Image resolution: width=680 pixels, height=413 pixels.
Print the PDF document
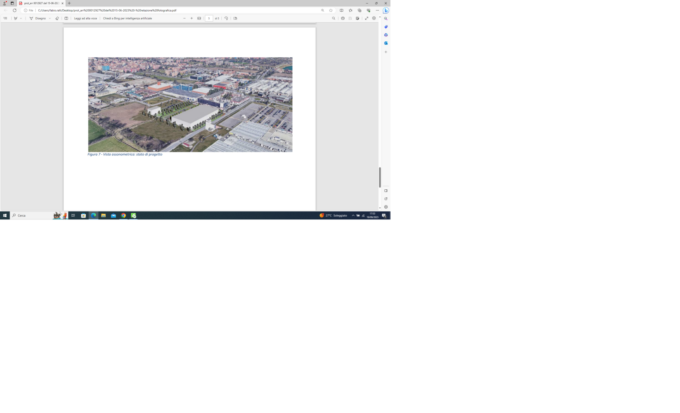pyautogui.click(x=343, y=18)
